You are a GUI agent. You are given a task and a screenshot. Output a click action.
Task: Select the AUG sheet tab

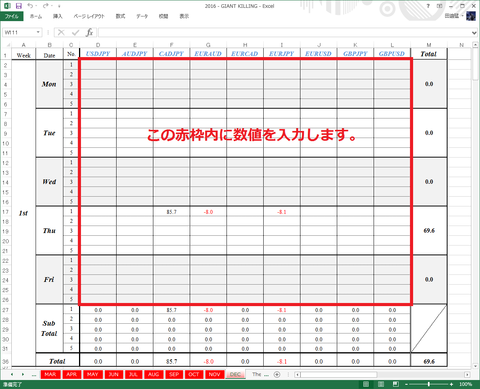(154, 374)
